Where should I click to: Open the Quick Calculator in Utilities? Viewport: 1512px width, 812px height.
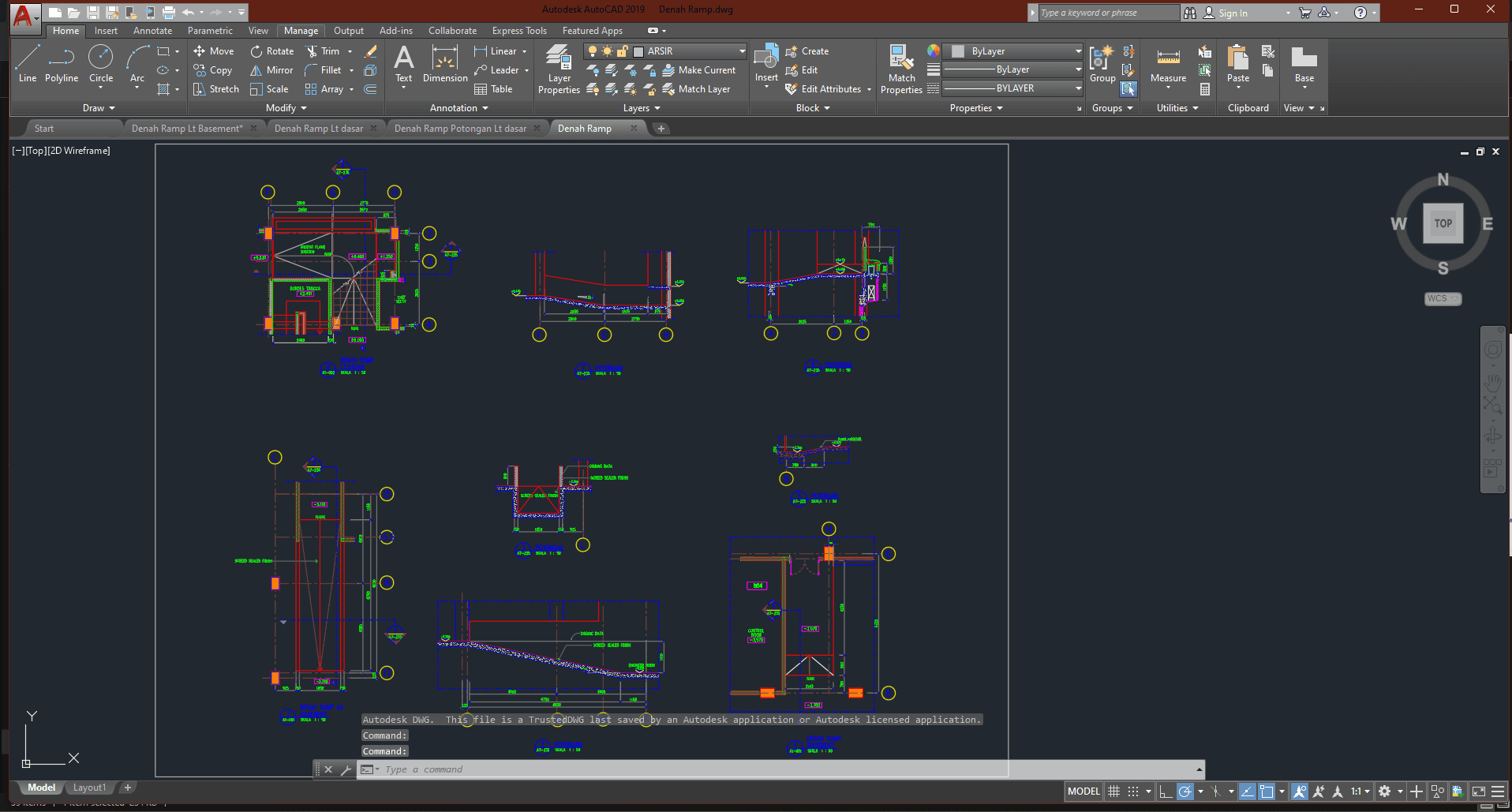point(1205,89)
